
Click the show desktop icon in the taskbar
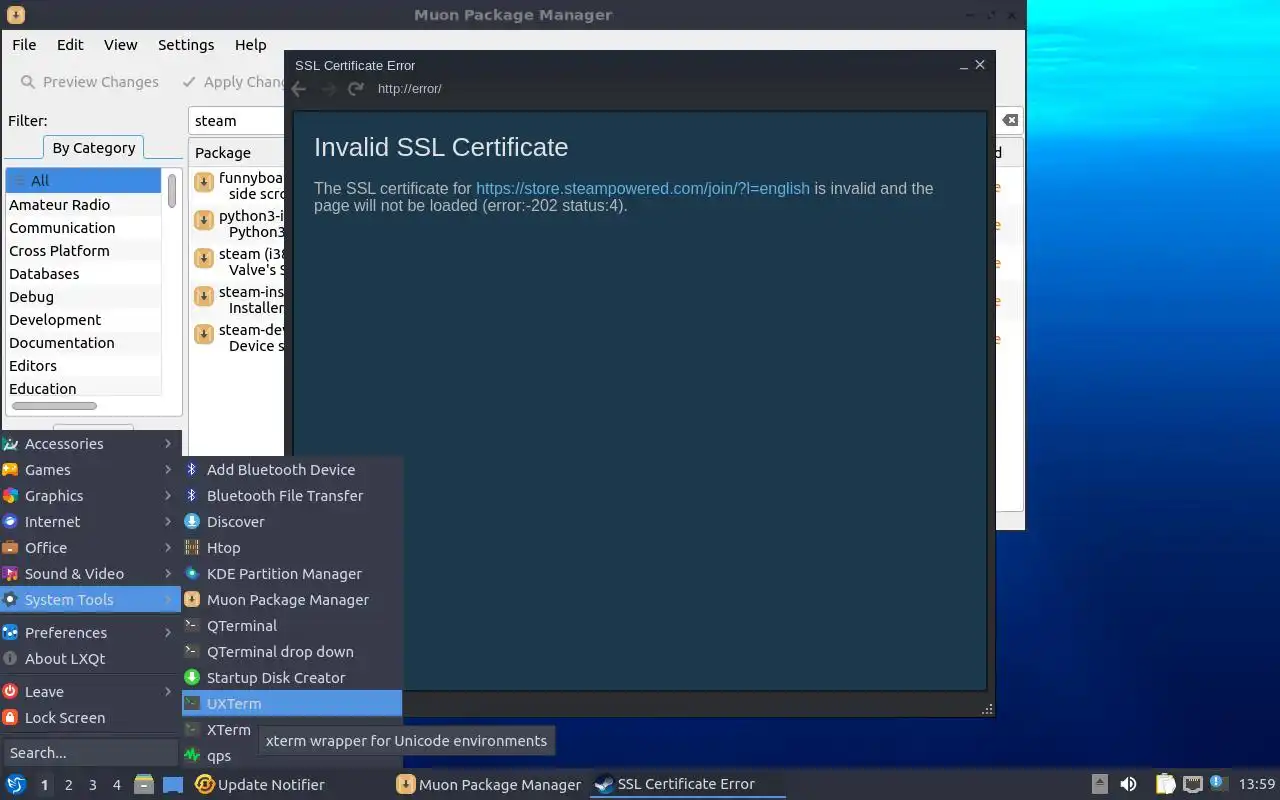click(x=173, y=784)
